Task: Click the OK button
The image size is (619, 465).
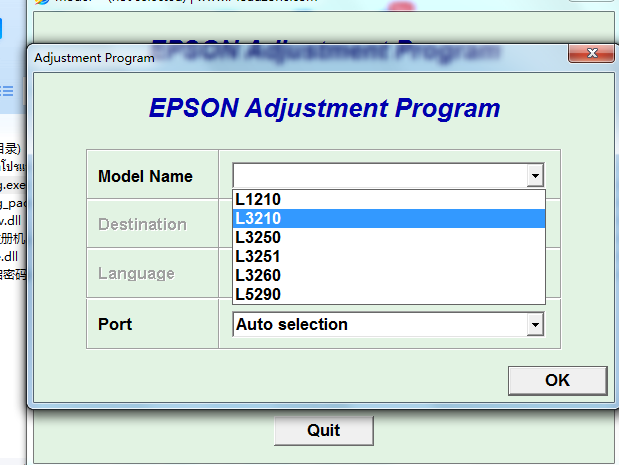Action: pos(557,381)
